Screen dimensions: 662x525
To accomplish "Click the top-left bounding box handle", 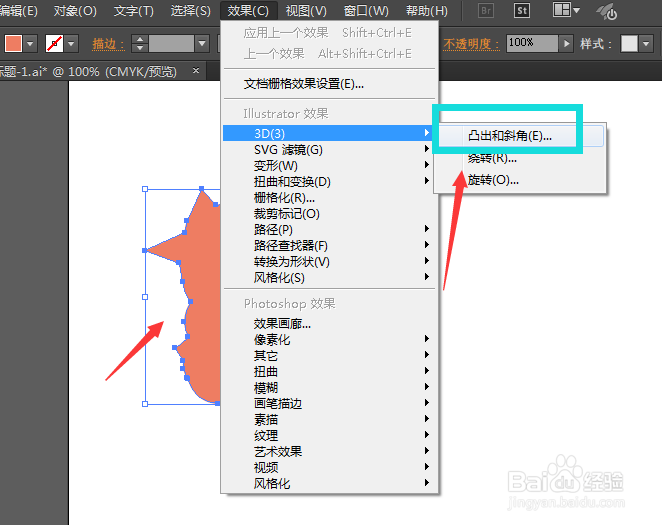I will (145, 189).
